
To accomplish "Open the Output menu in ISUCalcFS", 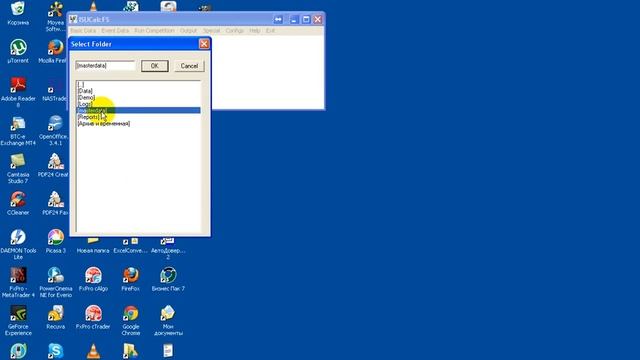I will click(188, 31).
